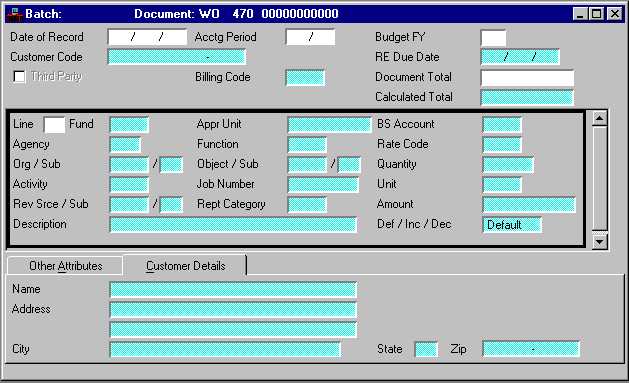
Task: Click the Line number field
Action: click(x=54, y=125)
